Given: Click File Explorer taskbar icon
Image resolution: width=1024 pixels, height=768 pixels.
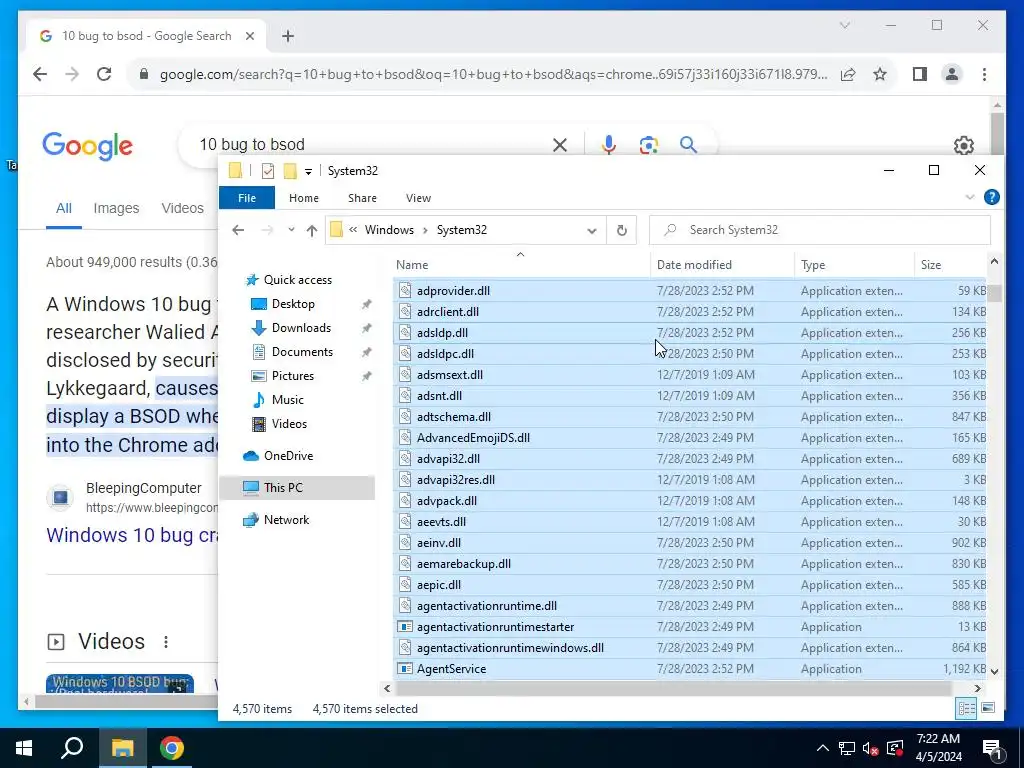Looking at the screenshot, I should click(122, 748).
